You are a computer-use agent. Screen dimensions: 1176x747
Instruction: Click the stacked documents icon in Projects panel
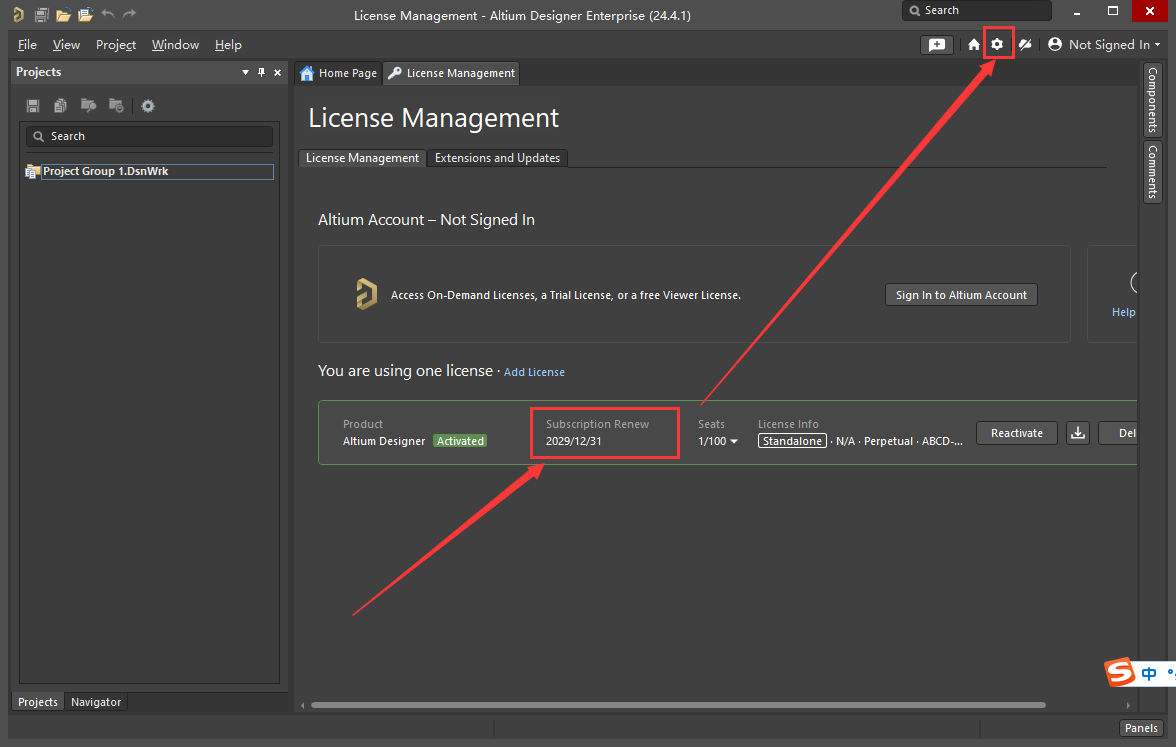pos(61,106)
